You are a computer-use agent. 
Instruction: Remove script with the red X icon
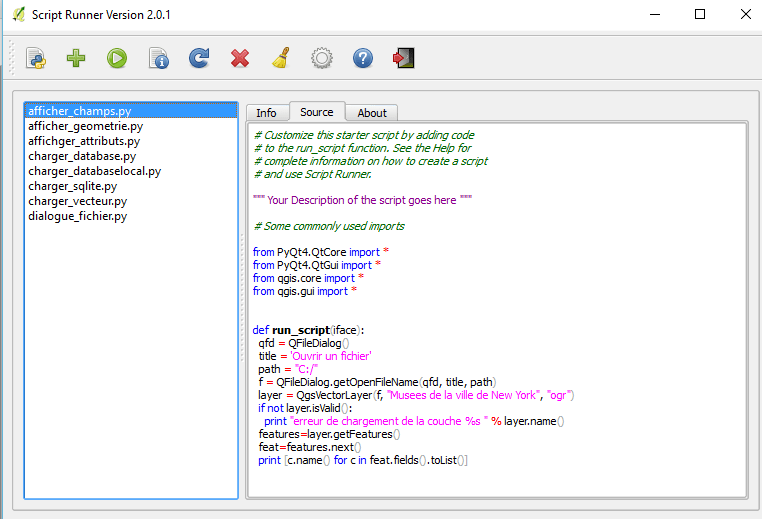click(x=240, y=58)
